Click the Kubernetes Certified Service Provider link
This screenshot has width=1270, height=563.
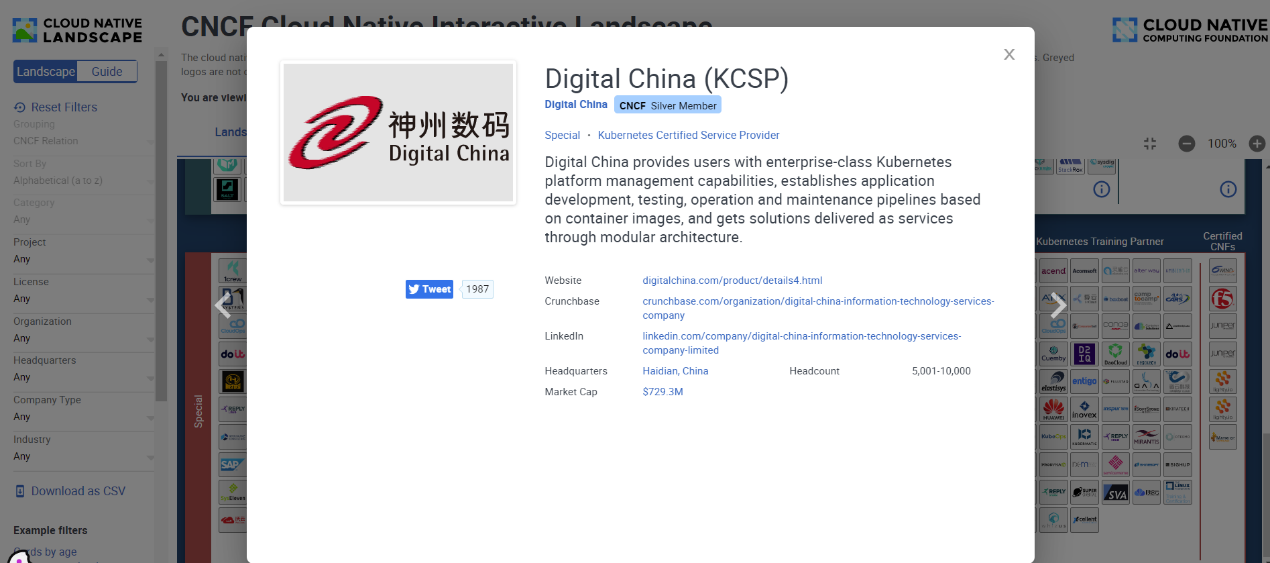coord(688,135)
